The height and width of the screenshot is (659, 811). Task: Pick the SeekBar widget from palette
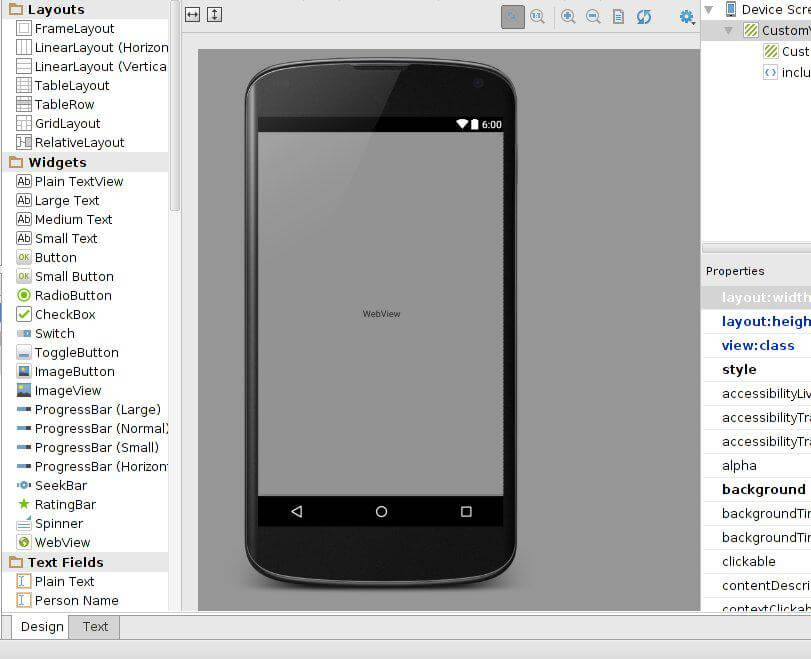60,485
